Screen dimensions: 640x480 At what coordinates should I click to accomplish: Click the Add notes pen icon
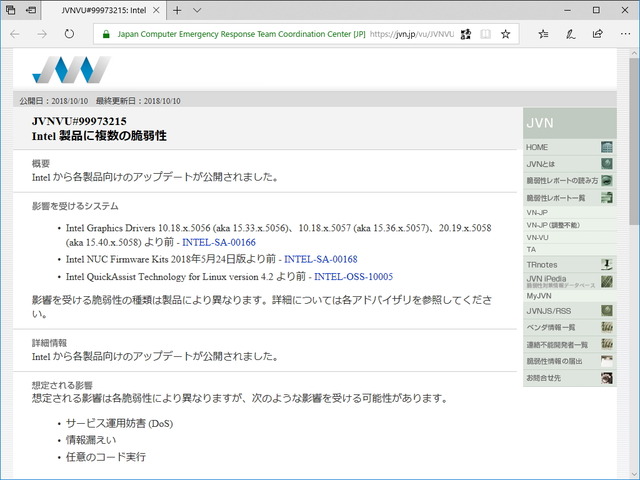(x=571, y=34)
